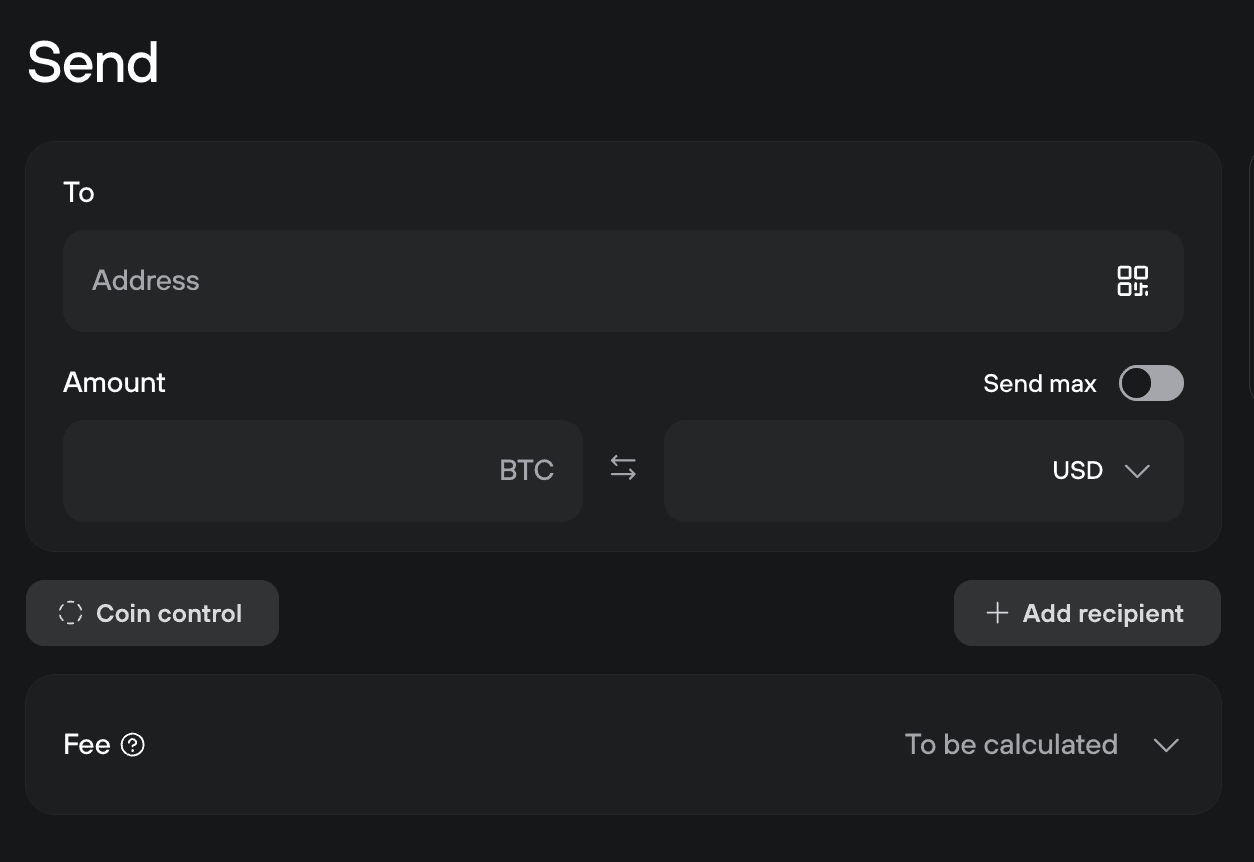The height and width of the screenshot is (862, 1254).
Task: Open the QR code scanner for the address
Action: tap(1132, 281)
